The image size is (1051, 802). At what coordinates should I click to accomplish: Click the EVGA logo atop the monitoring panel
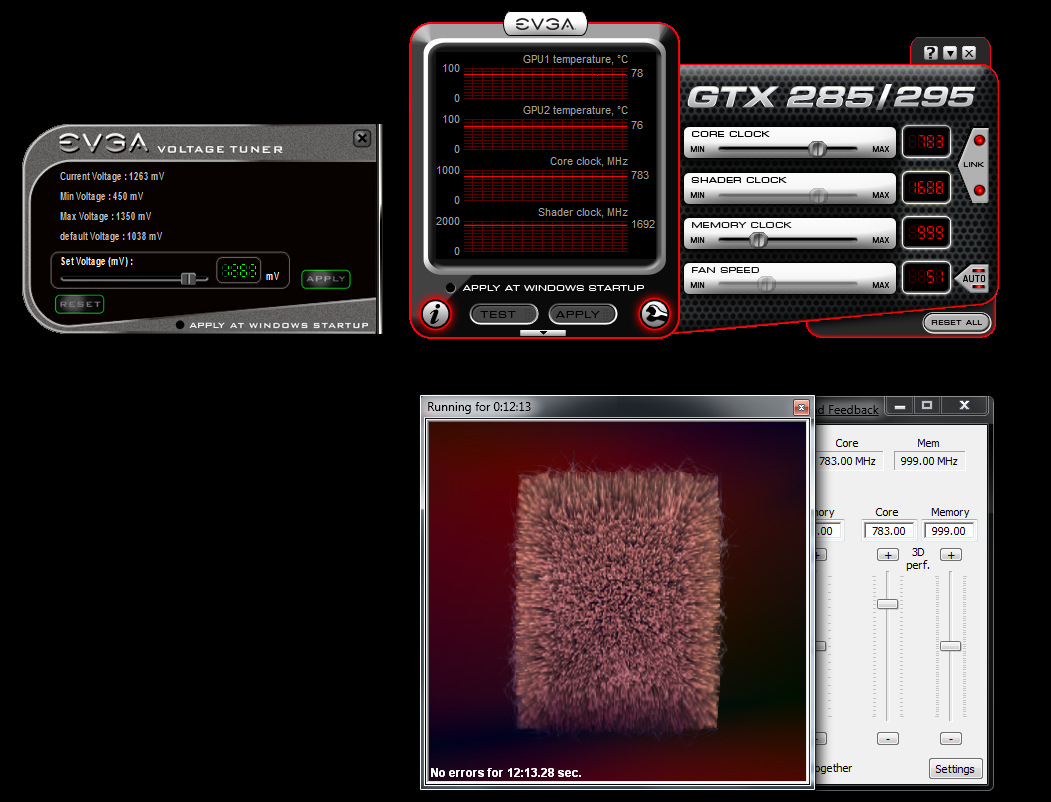click(x=545, y=24)
